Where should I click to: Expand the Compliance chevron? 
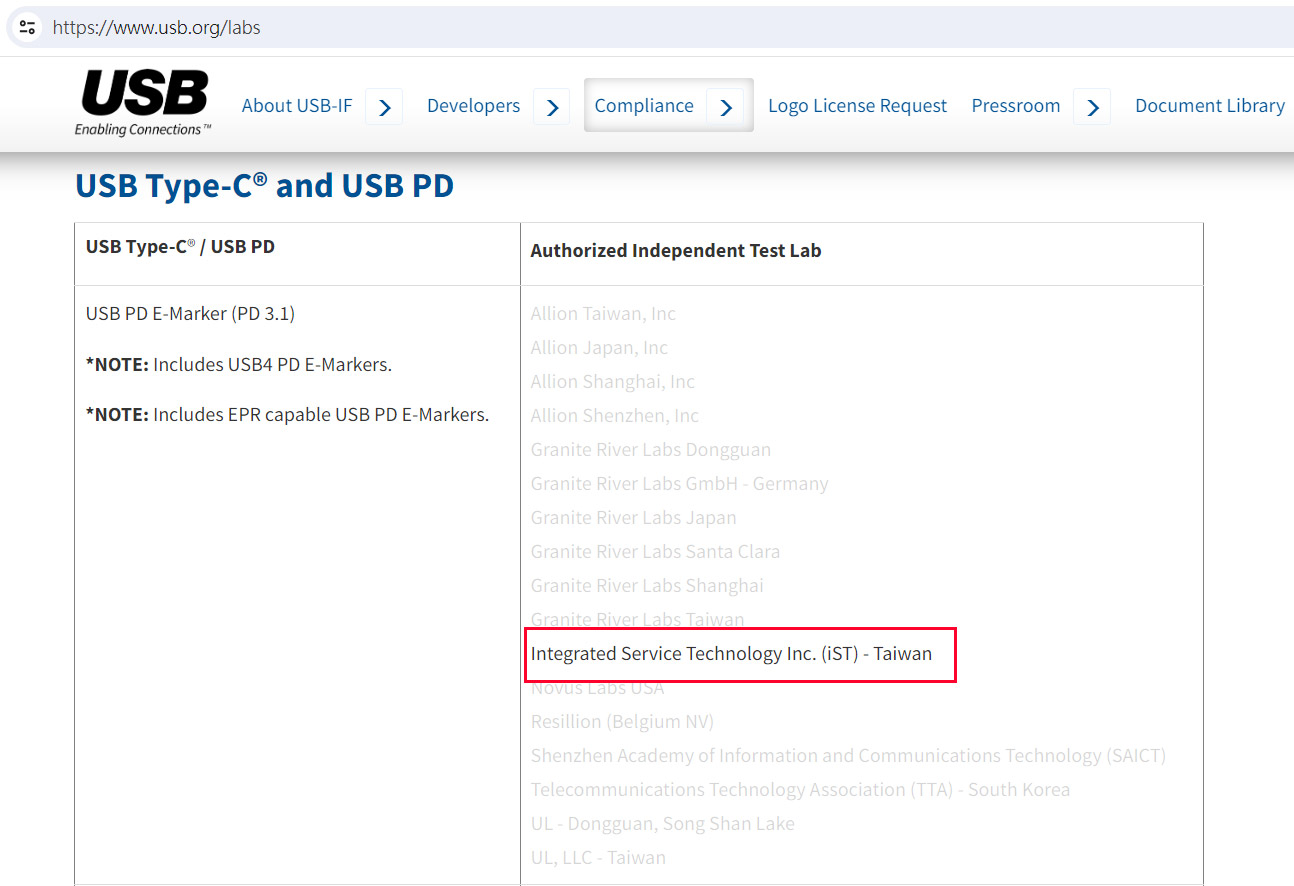coord(726,106)
